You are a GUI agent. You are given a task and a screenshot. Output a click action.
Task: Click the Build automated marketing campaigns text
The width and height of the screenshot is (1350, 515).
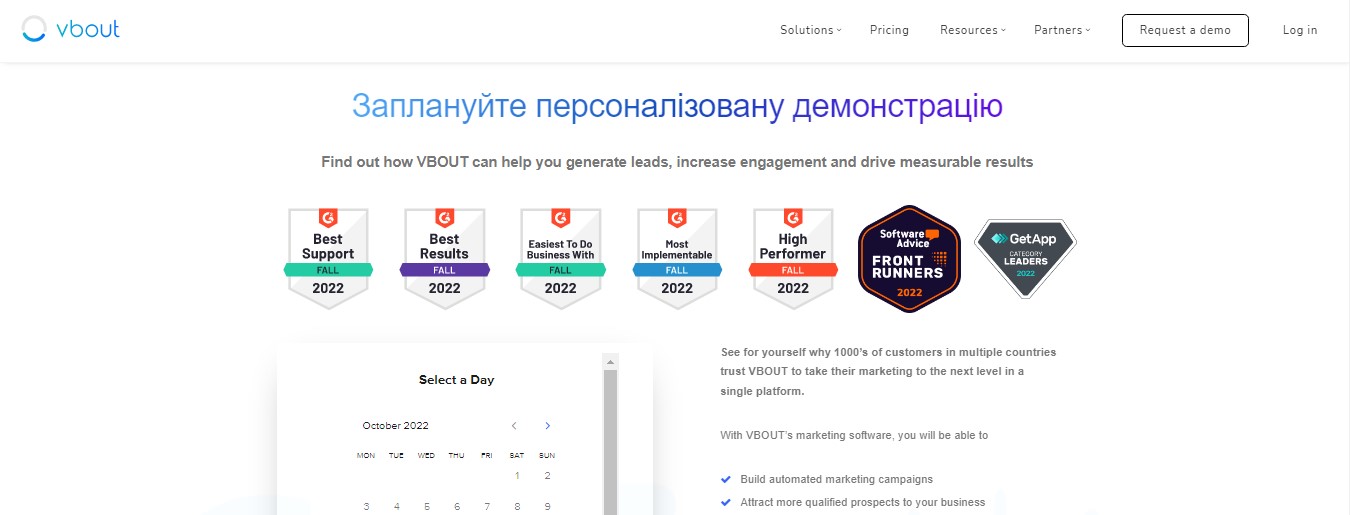[x=837, y=480]
